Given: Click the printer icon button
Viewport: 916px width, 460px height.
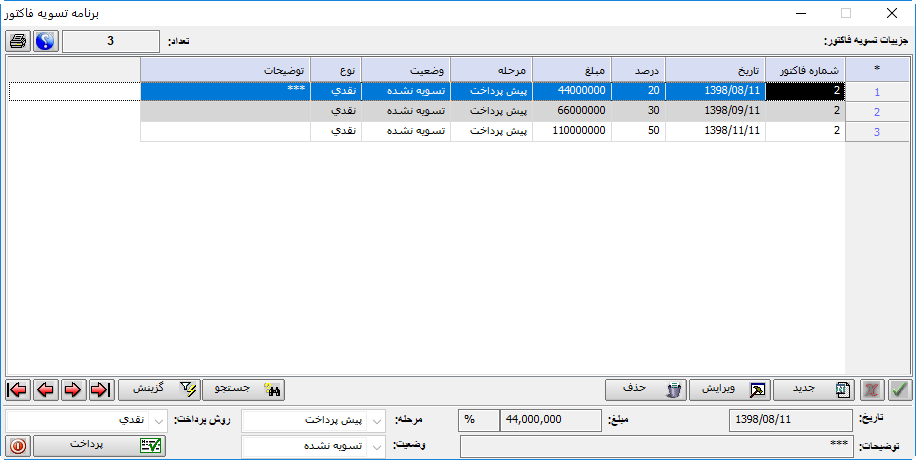Looking at the screenshot, I should (x=18, y=41).
